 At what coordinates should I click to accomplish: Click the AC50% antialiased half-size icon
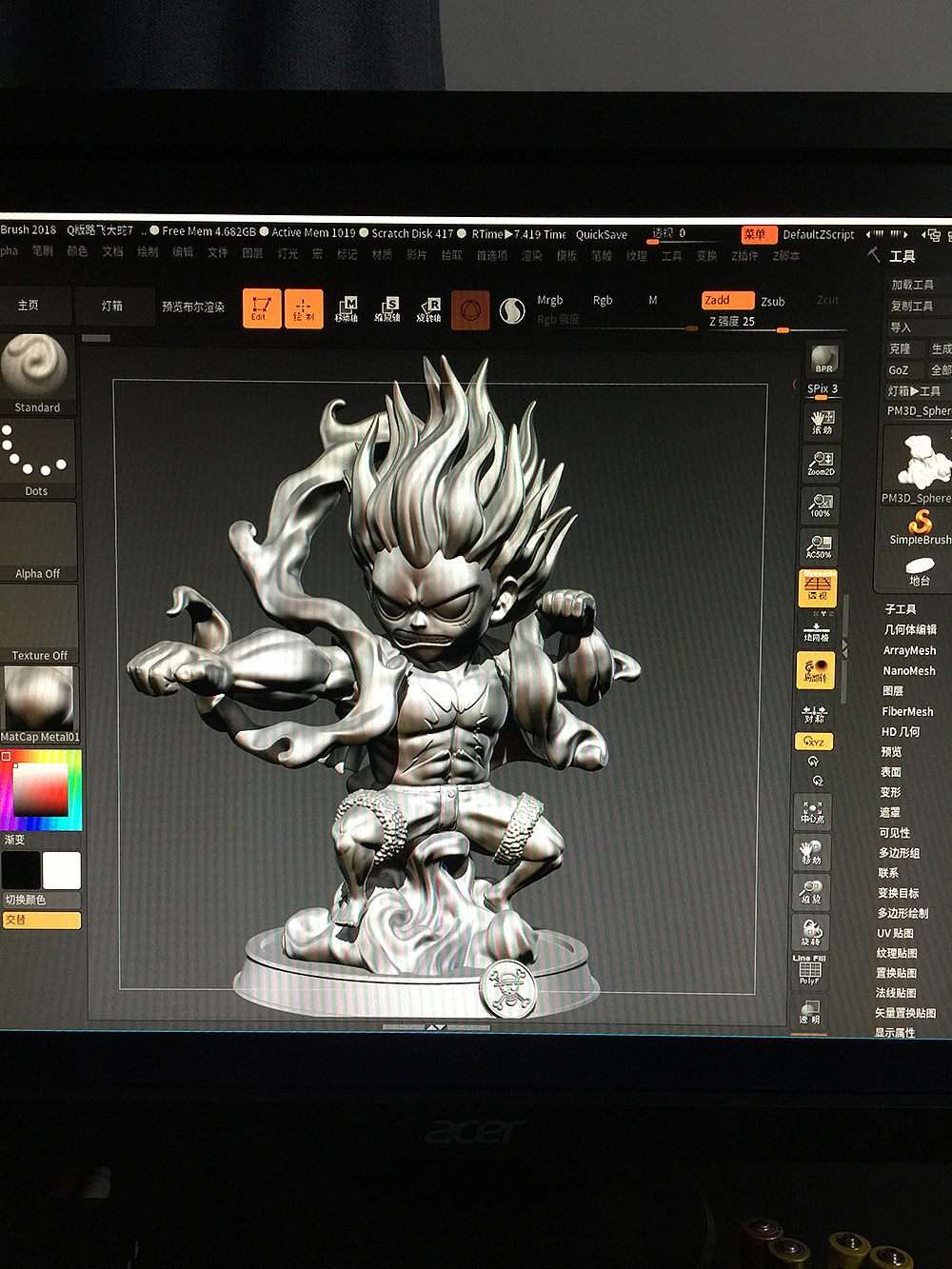point(819,545)
